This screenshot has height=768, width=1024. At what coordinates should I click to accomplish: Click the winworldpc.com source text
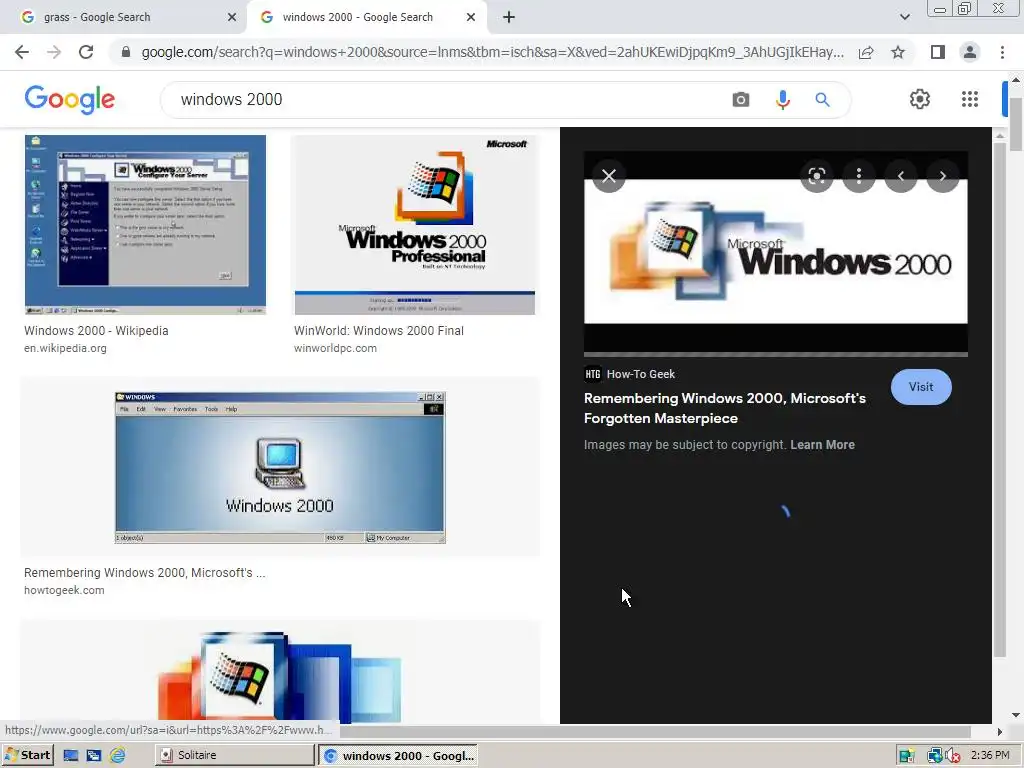(335, 348)
